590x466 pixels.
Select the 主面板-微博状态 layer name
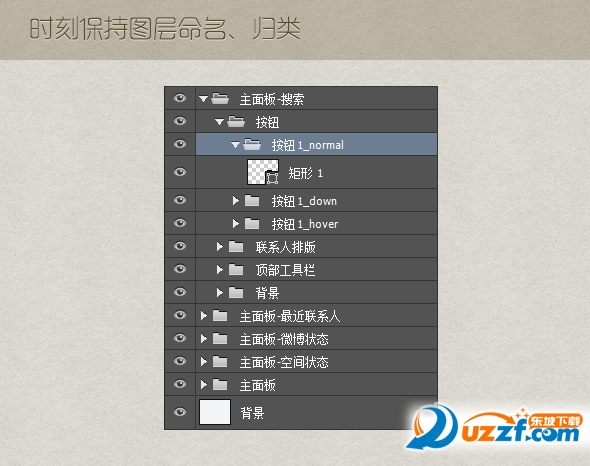pos(284,339)
